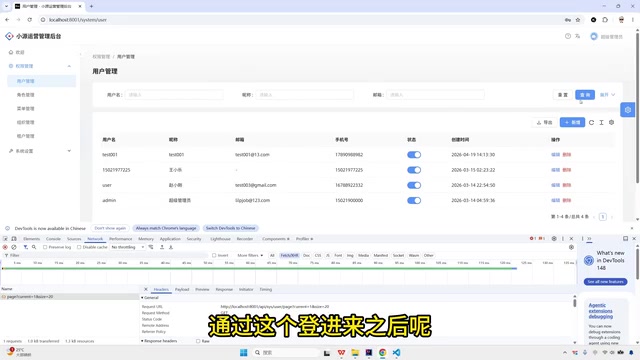Image resolution: width=640 pixels, height=360 pixels.
Task: Open the Payload tab of the request
Action: (x=182, y=289)
